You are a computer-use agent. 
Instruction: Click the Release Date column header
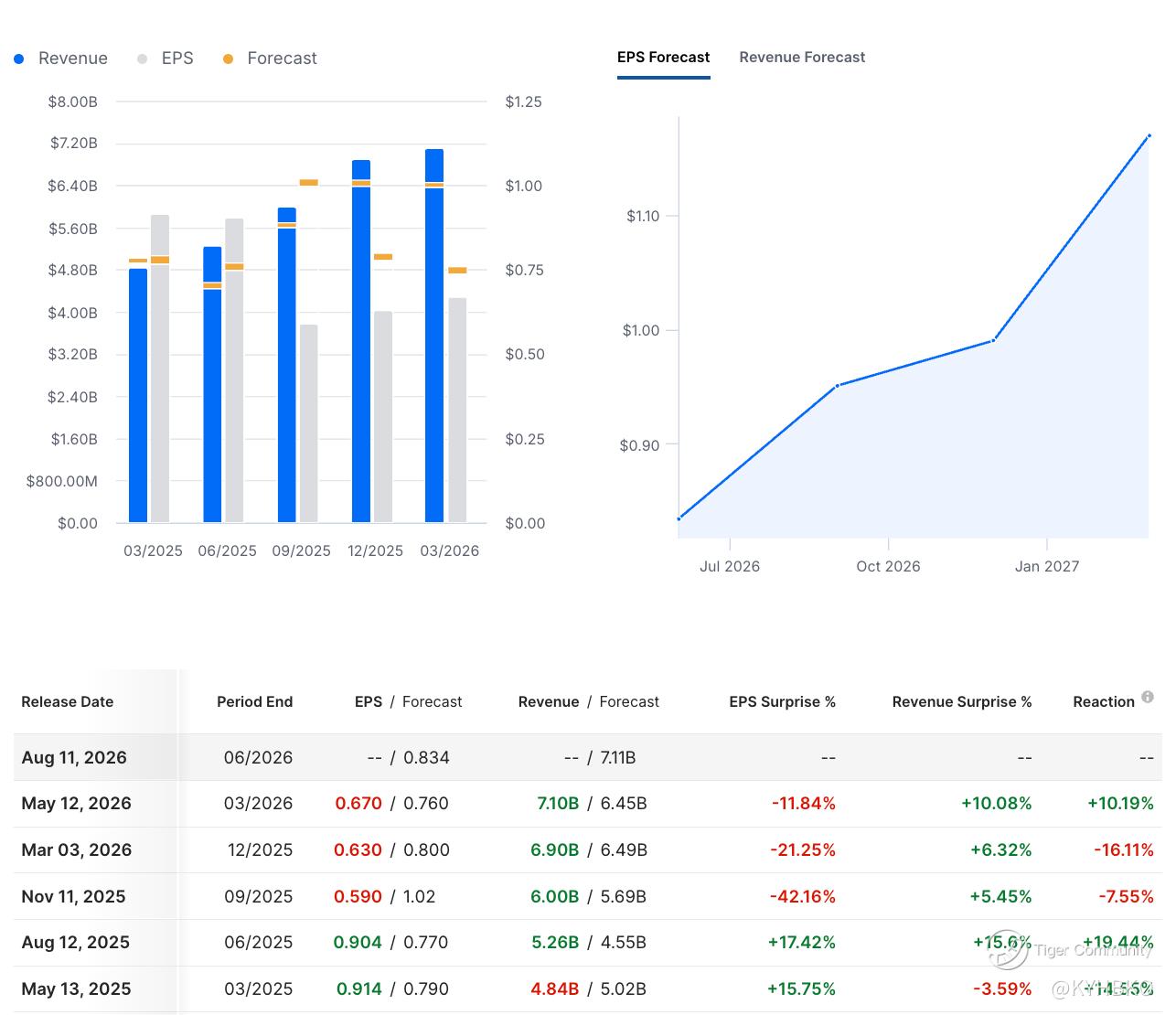click(68, 701)
